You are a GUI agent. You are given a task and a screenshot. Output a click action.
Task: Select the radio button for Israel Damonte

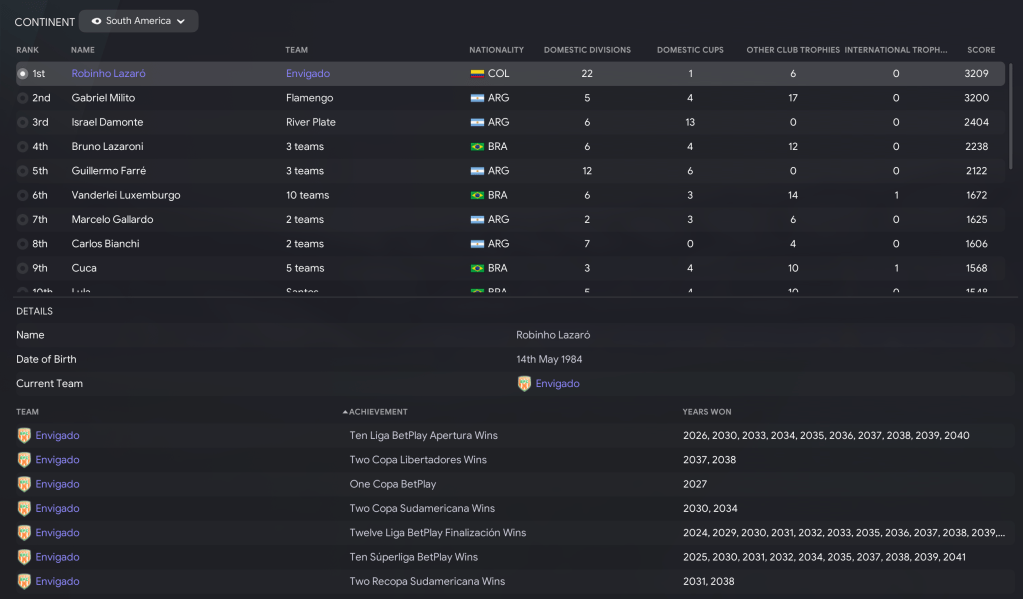(23, 122)
